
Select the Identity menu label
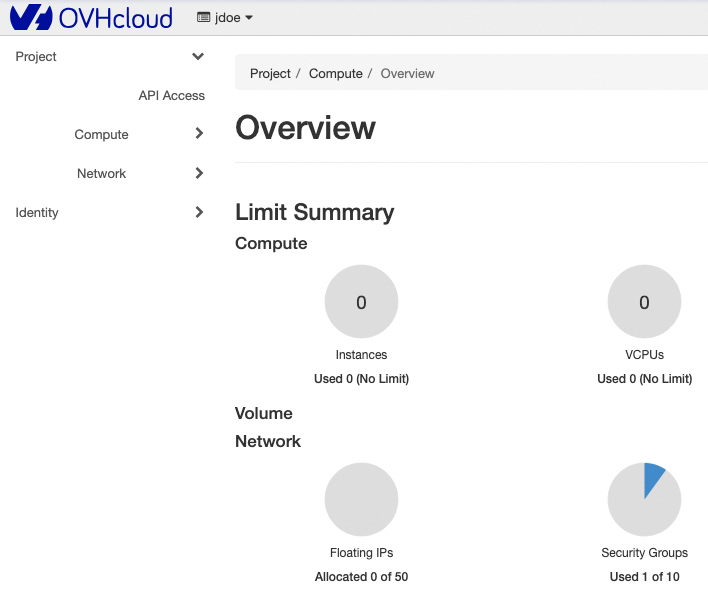tap(37, 213)
